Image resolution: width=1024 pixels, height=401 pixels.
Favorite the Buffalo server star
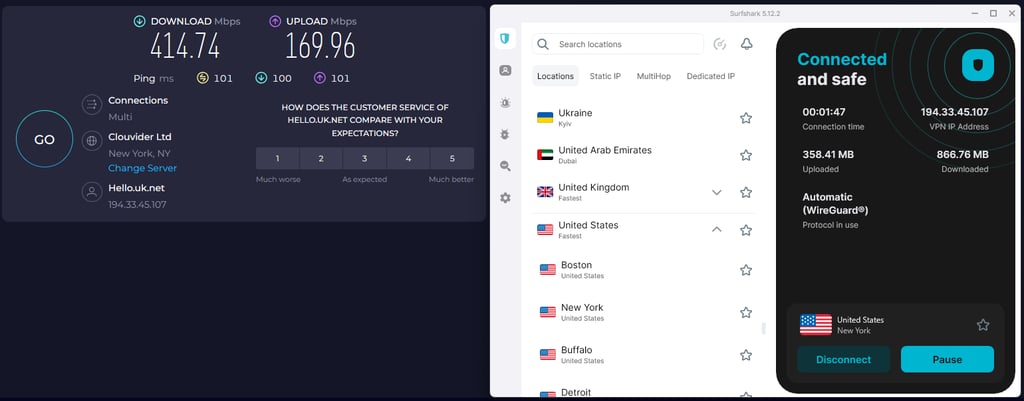point(746,355)
